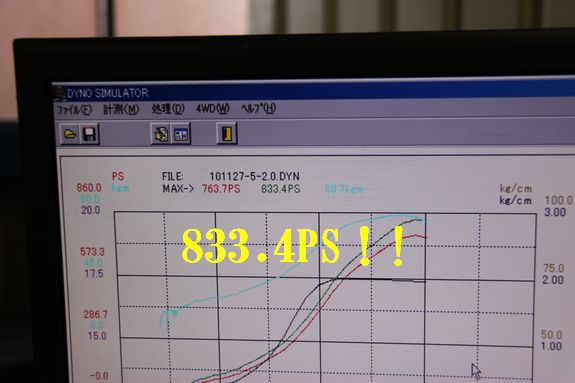Viewport: 575px width, 383px height.
Task: Click the blue window-layout toolbar icon
Action: tap(181, 134)
